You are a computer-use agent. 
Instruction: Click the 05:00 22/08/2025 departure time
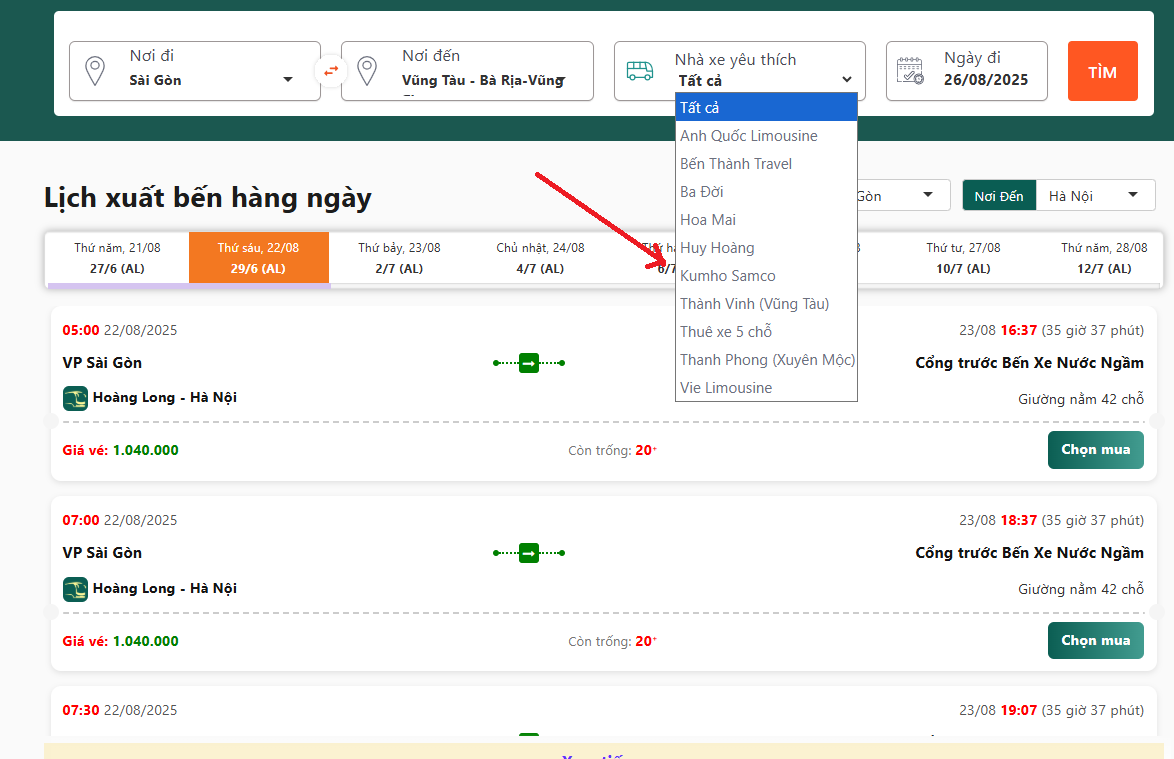click(120, 330)
